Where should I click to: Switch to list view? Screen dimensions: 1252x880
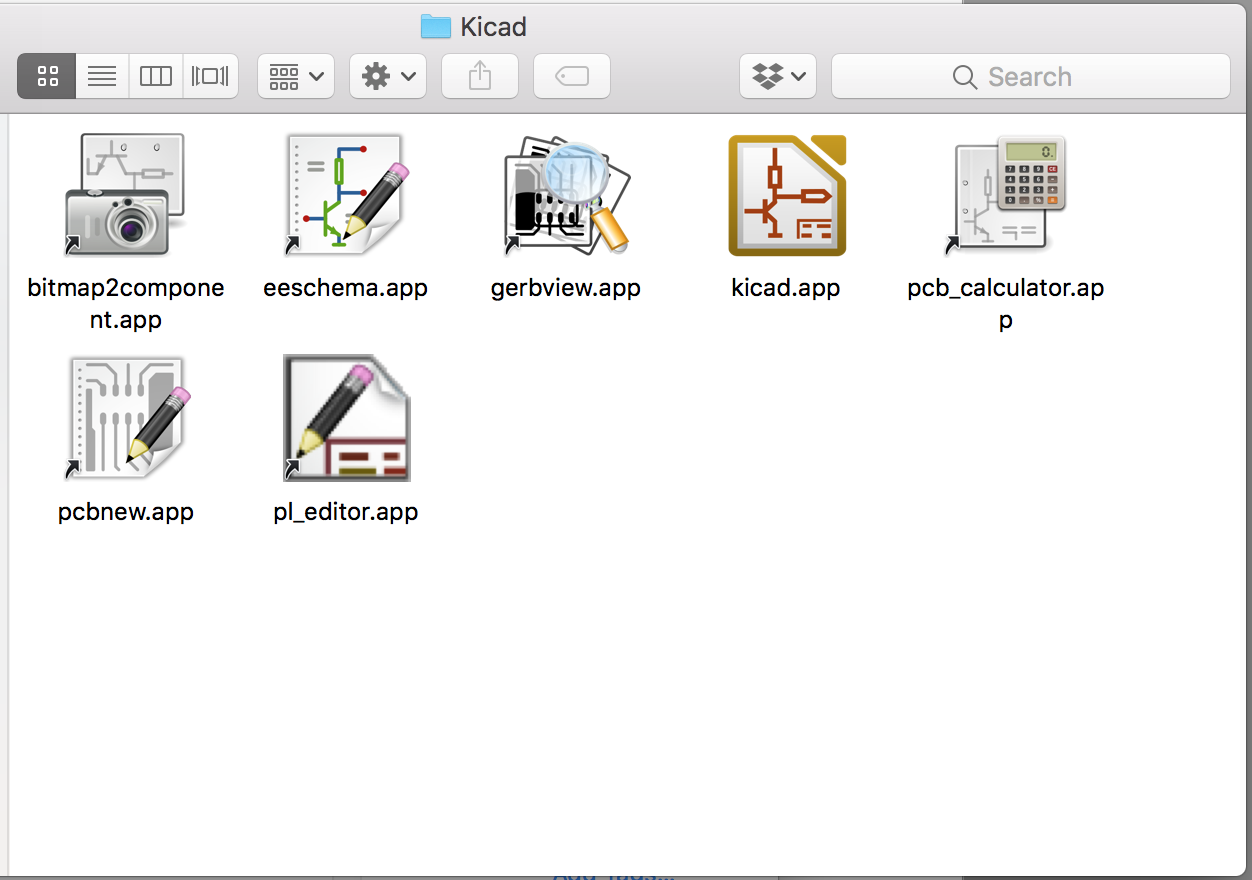pyautogui.click(x=102, y=76)
